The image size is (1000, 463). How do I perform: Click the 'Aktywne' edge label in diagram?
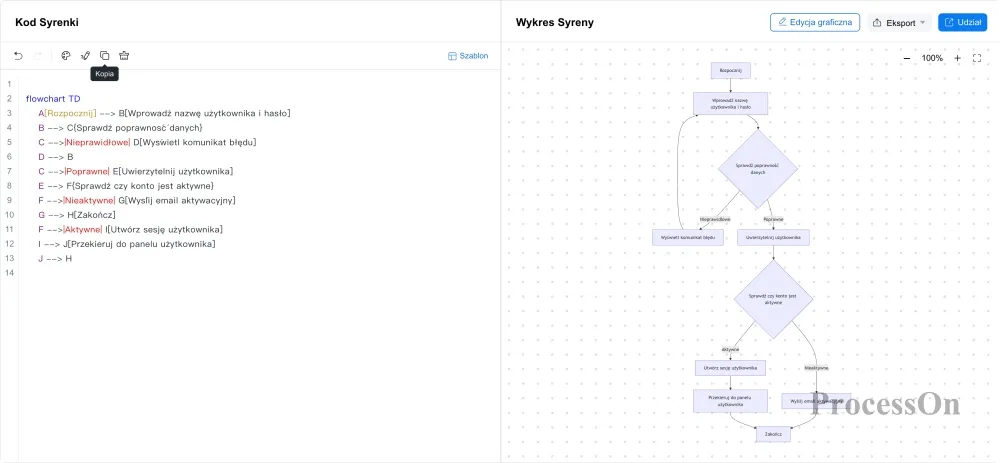coord(730,349)
